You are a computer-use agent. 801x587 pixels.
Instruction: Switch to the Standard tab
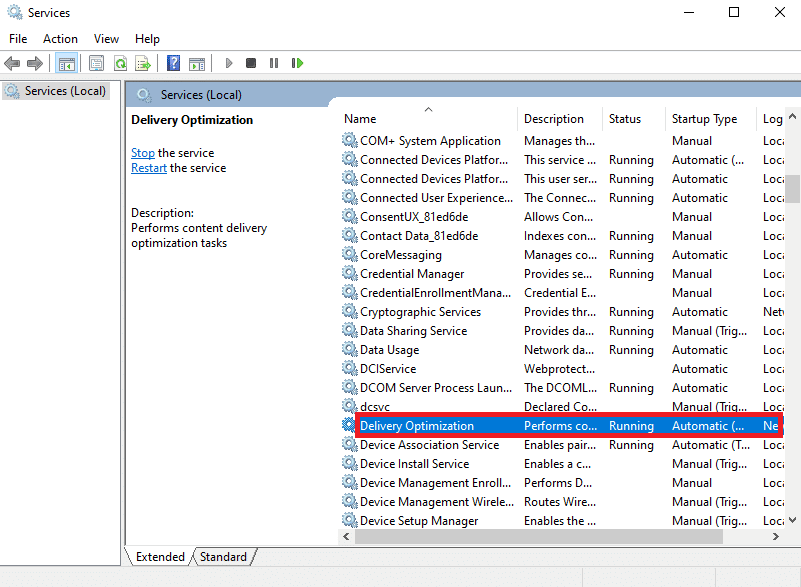pos(223,556)
